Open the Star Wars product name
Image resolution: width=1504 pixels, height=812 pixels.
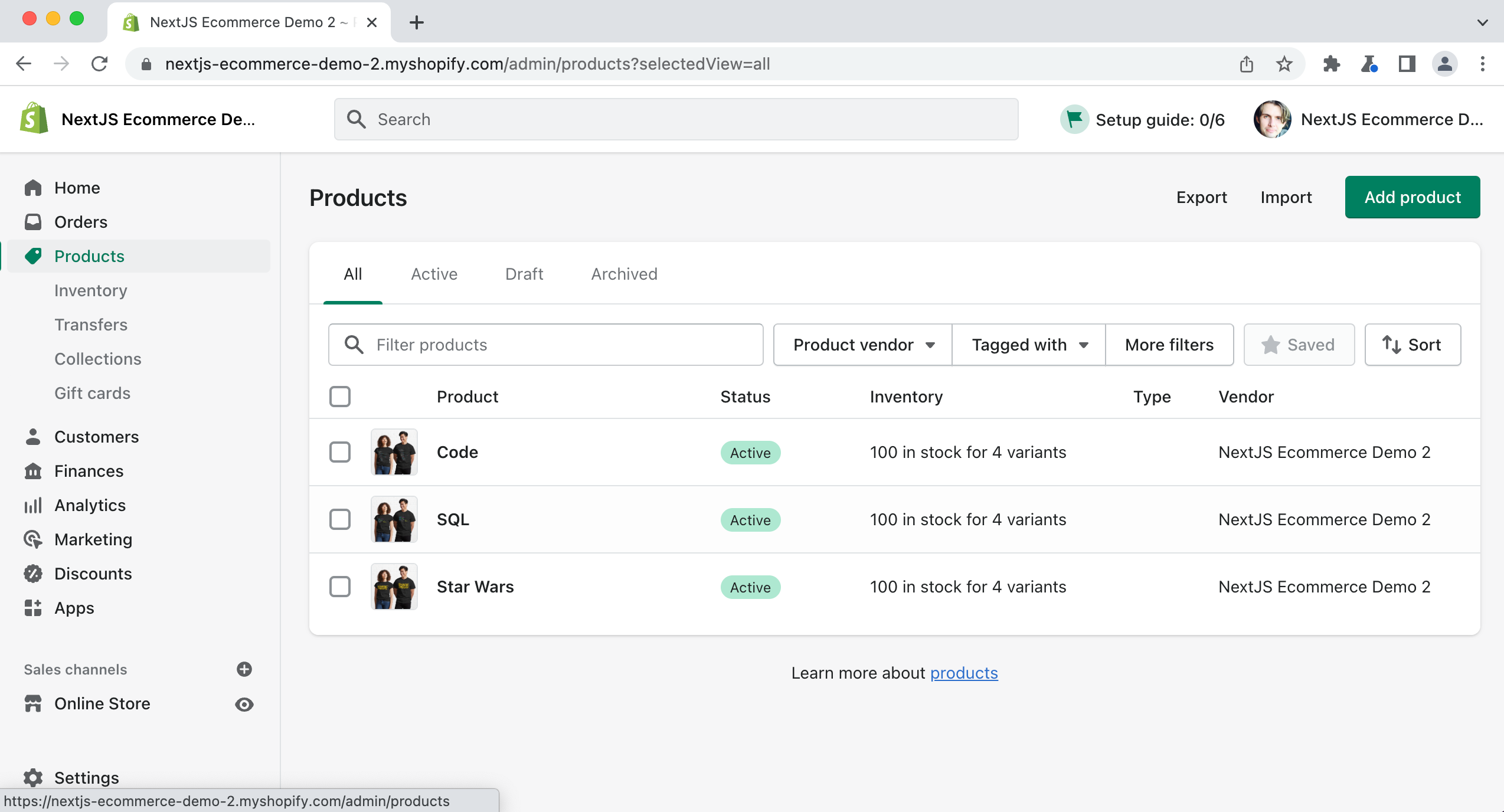pyautogui.click(x=475, y=587)
